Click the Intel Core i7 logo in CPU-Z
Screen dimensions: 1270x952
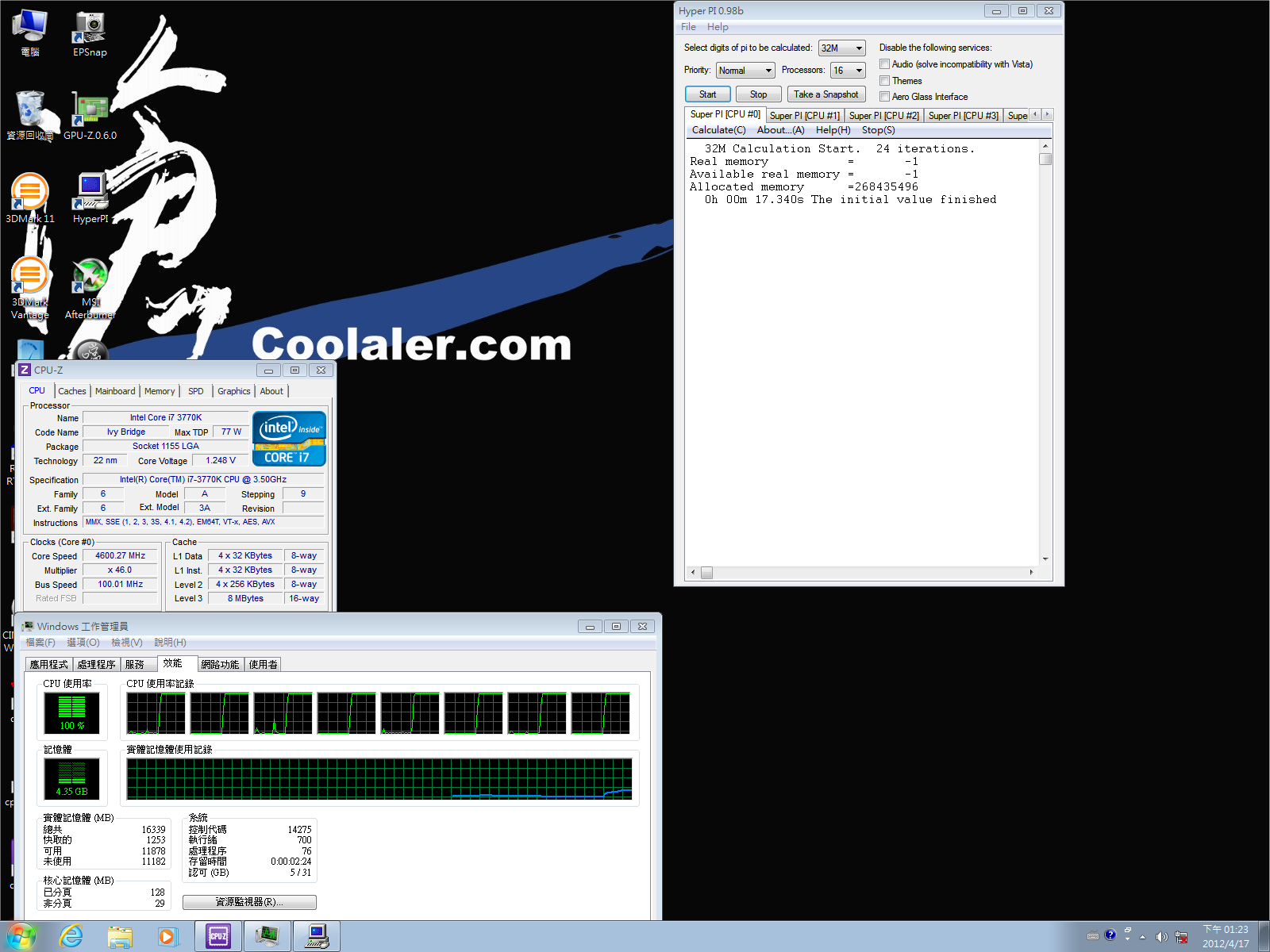(x=289, y=438)
